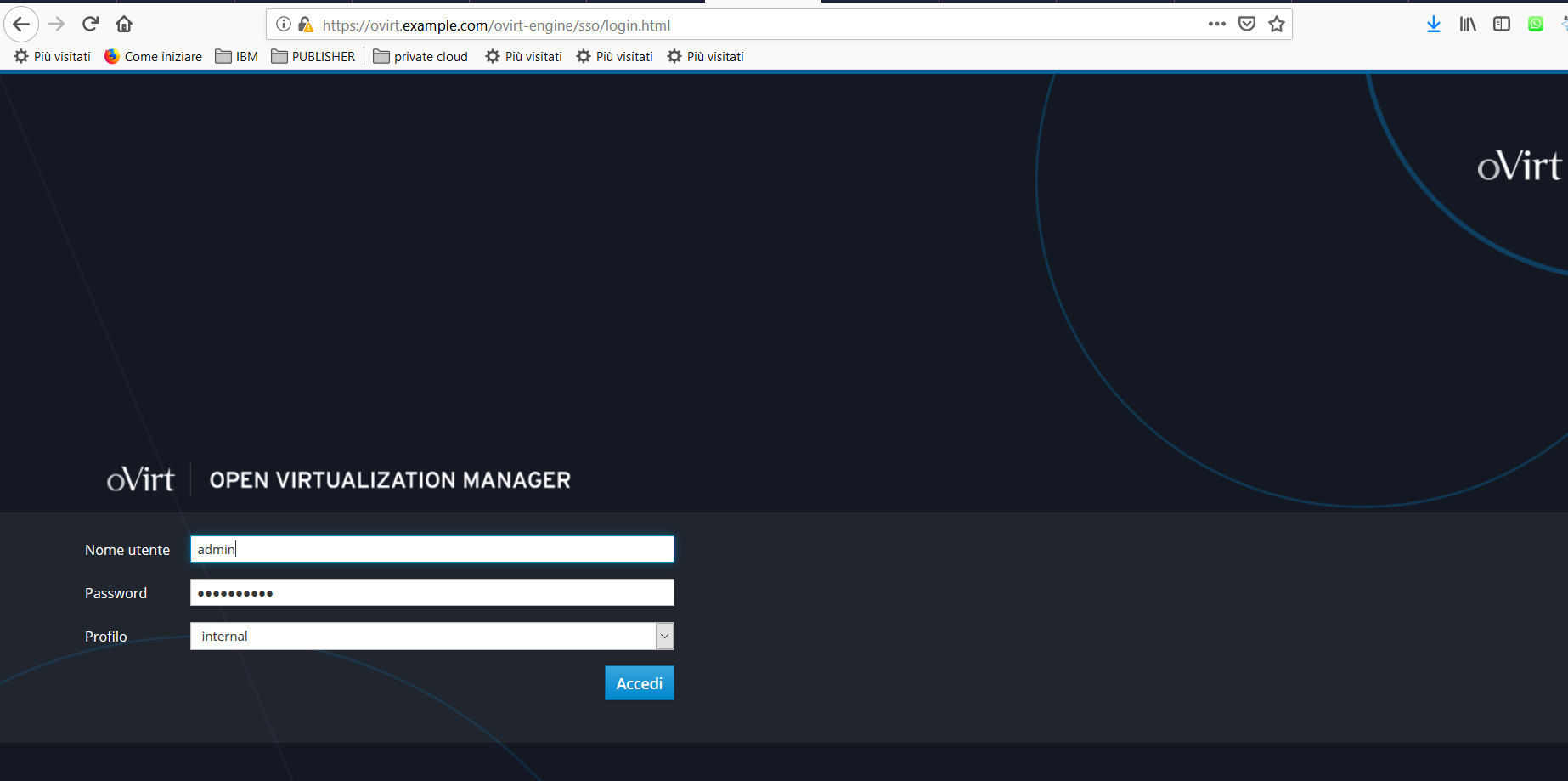The height and width of the screenshot is (781, 1568).
Task: Expand the Profilo dropdown
Action: tap(664, 636)
